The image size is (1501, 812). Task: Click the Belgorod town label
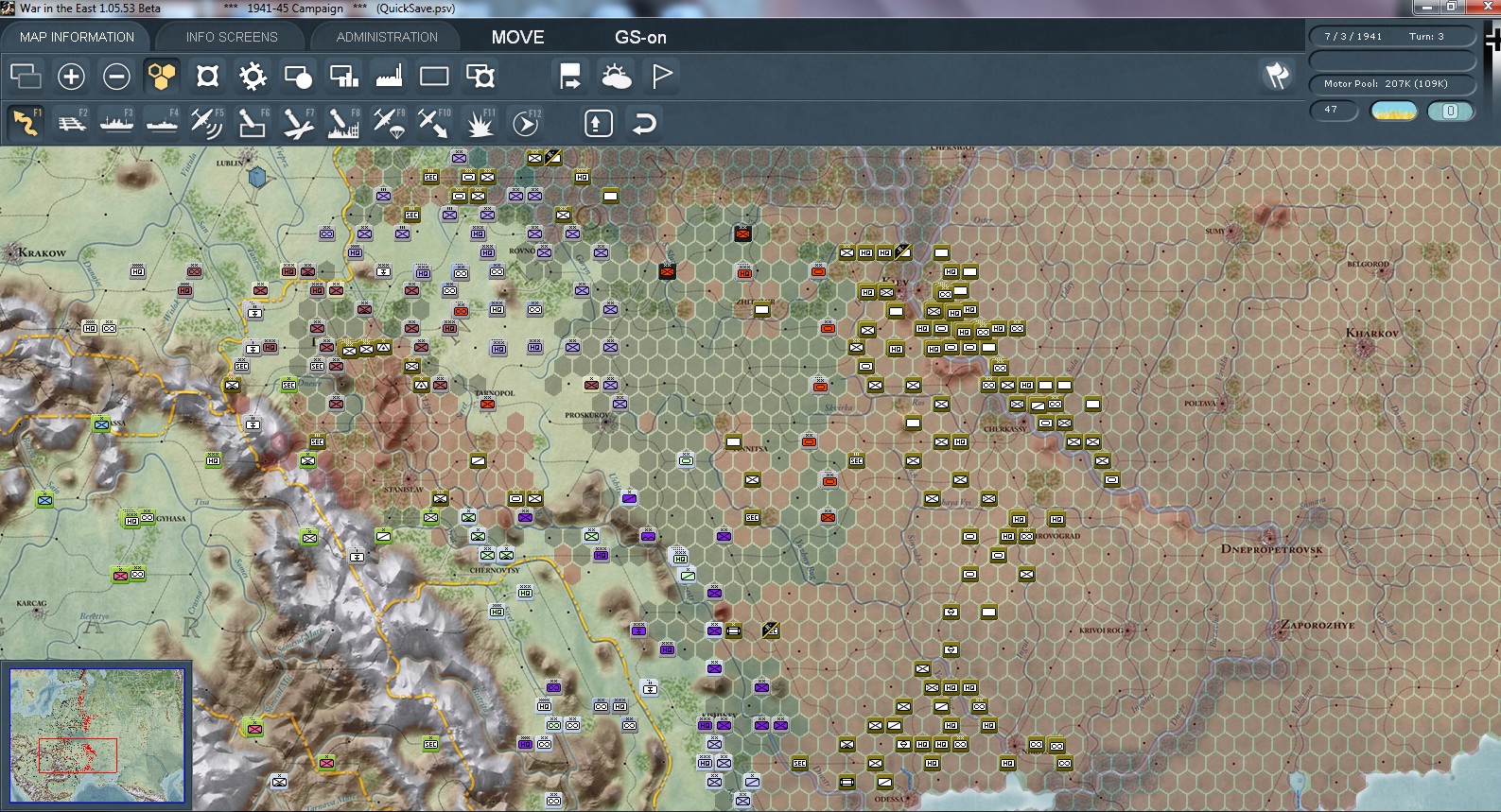(x=1369, y=265)
